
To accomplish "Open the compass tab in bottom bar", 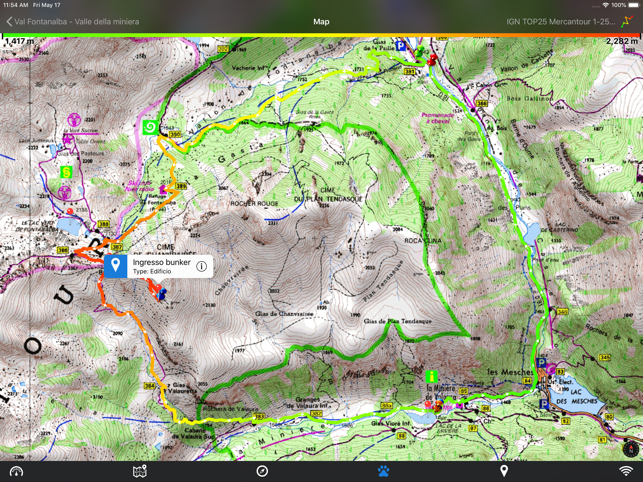I will (262, 471).
